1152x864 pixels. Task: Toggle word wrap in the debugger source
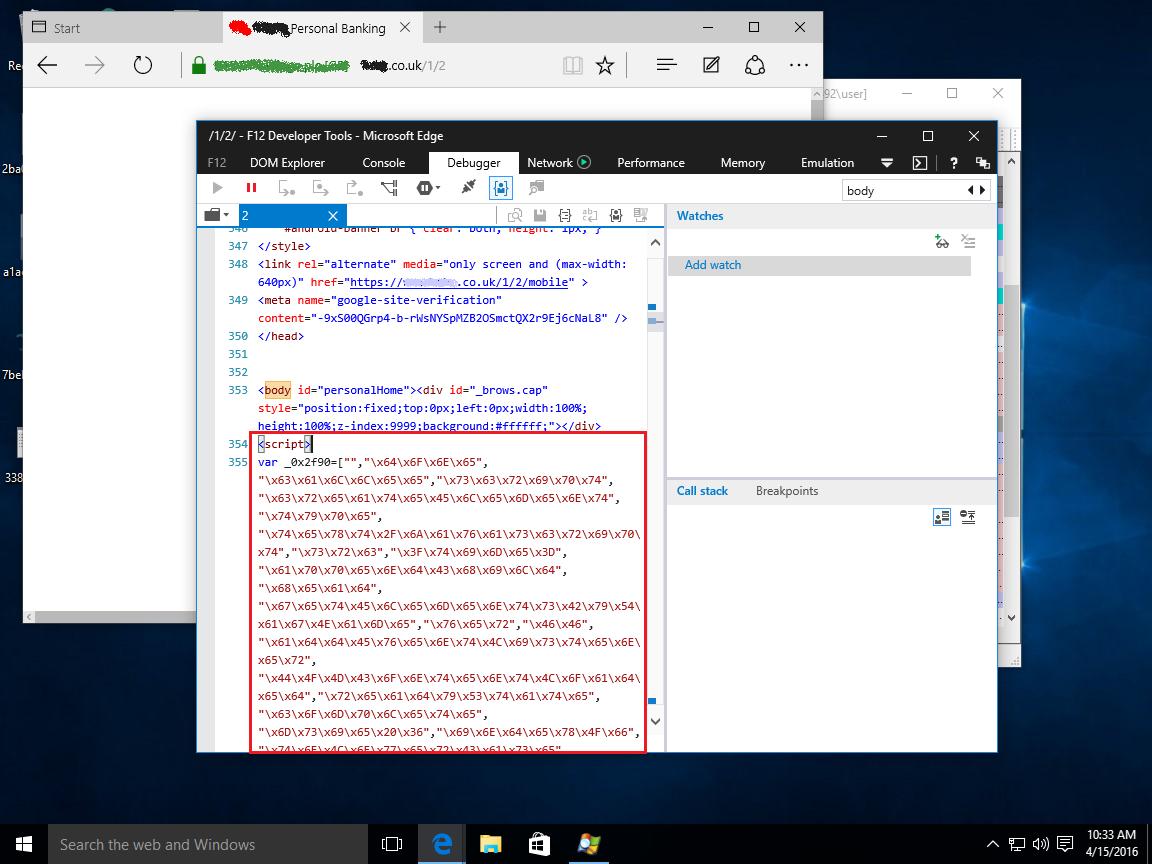(590, 215)
